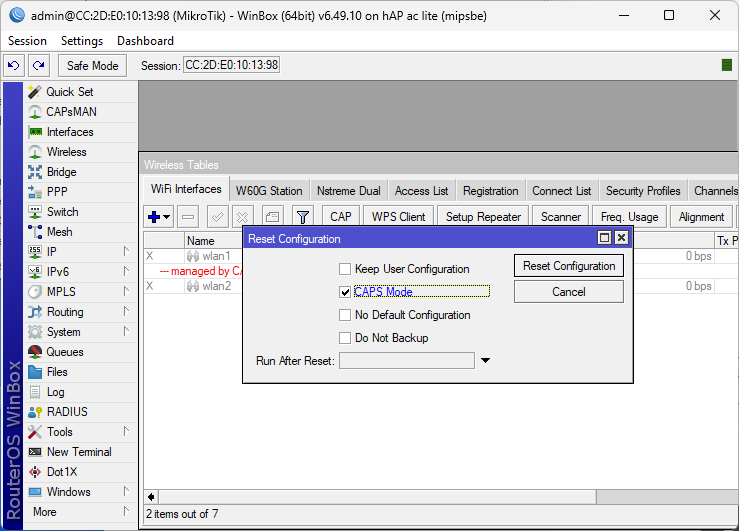The width and height of the screenshot is (739, 531).
Task: Expand the IPv6 submenu
Action: [126, 272]
